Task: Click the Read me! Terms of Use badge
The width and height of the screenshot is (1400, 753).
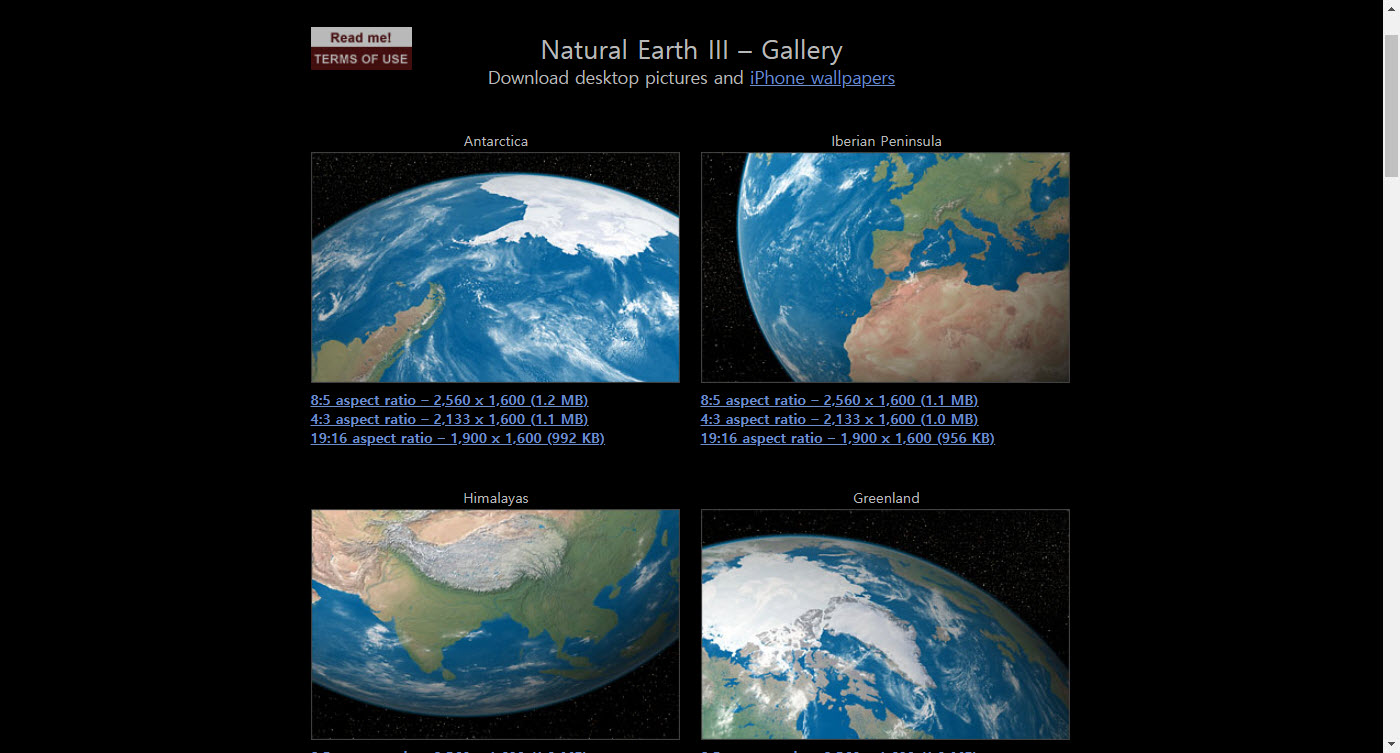Action: pos(361,48)
